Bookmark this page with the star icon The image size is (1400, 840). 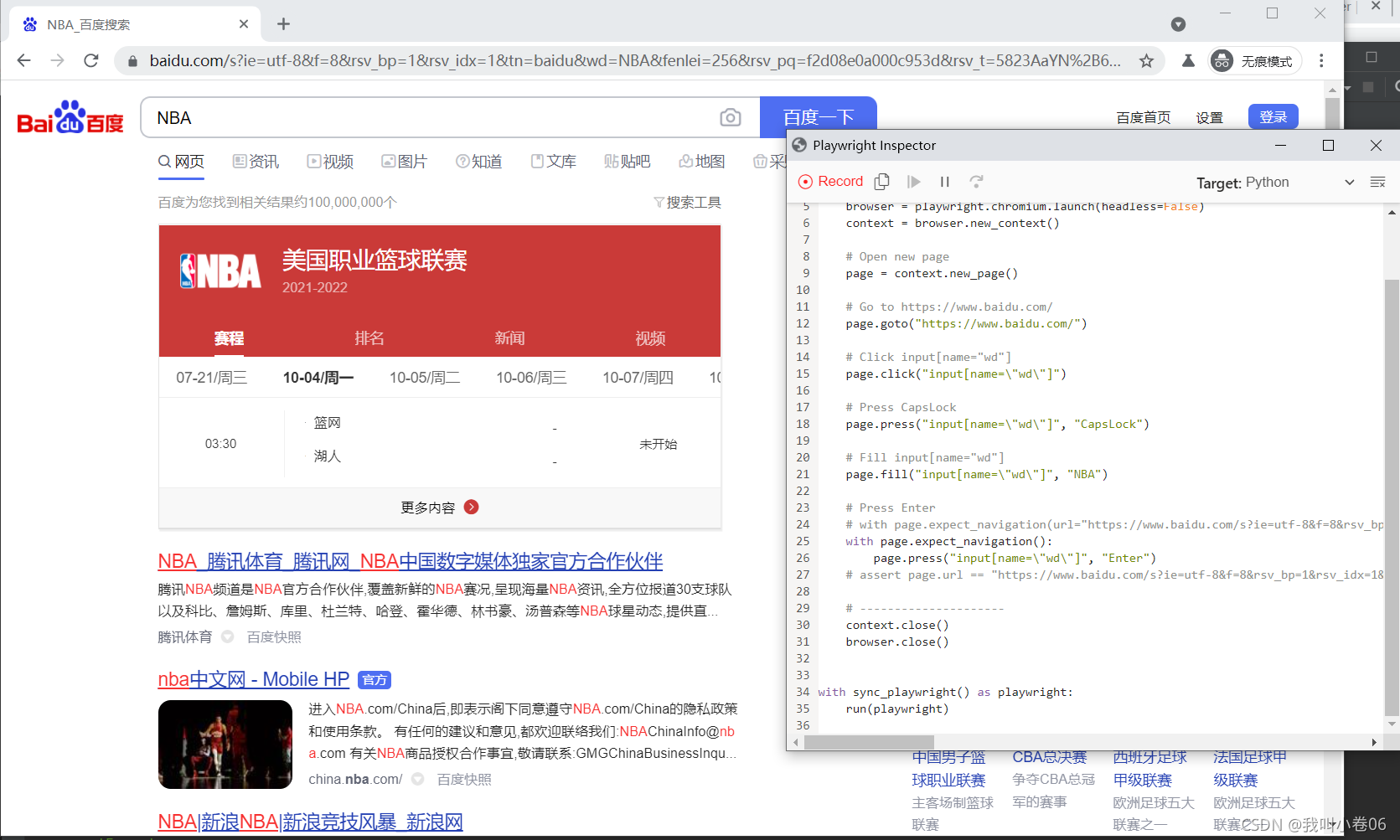(x=1146, y=60)
